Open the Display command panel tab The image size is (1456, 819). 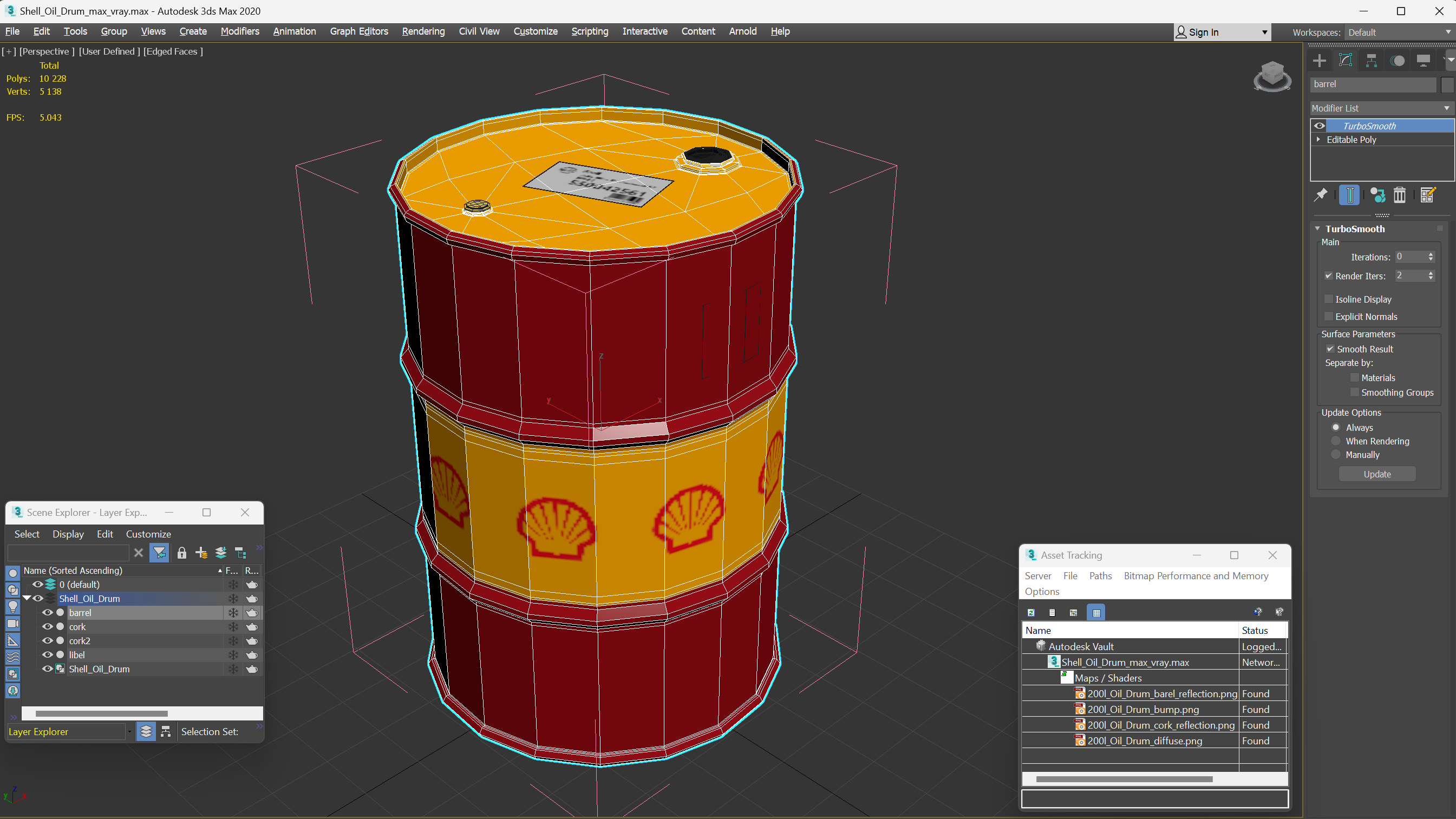point(1423,61)
